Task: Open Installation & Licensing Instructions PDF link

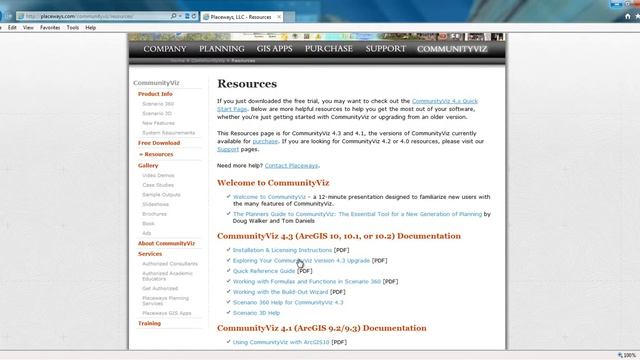Action: (x=282, y=250)
